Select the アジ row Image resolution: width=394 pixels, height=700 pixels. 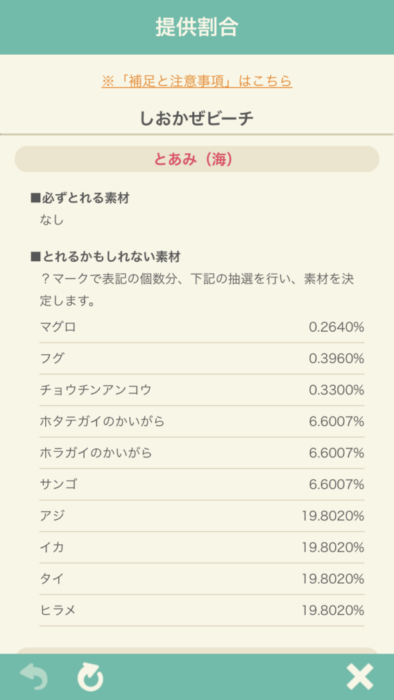tap(202, 516)
